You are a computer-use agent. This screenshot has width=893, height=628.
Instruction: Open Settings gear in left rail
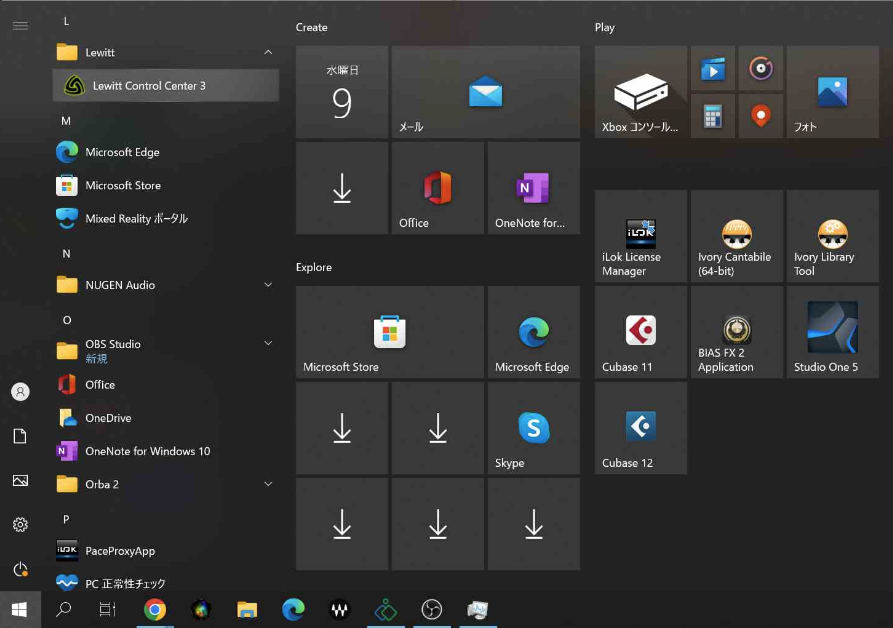pyautogui.click(x=20, y=524)
